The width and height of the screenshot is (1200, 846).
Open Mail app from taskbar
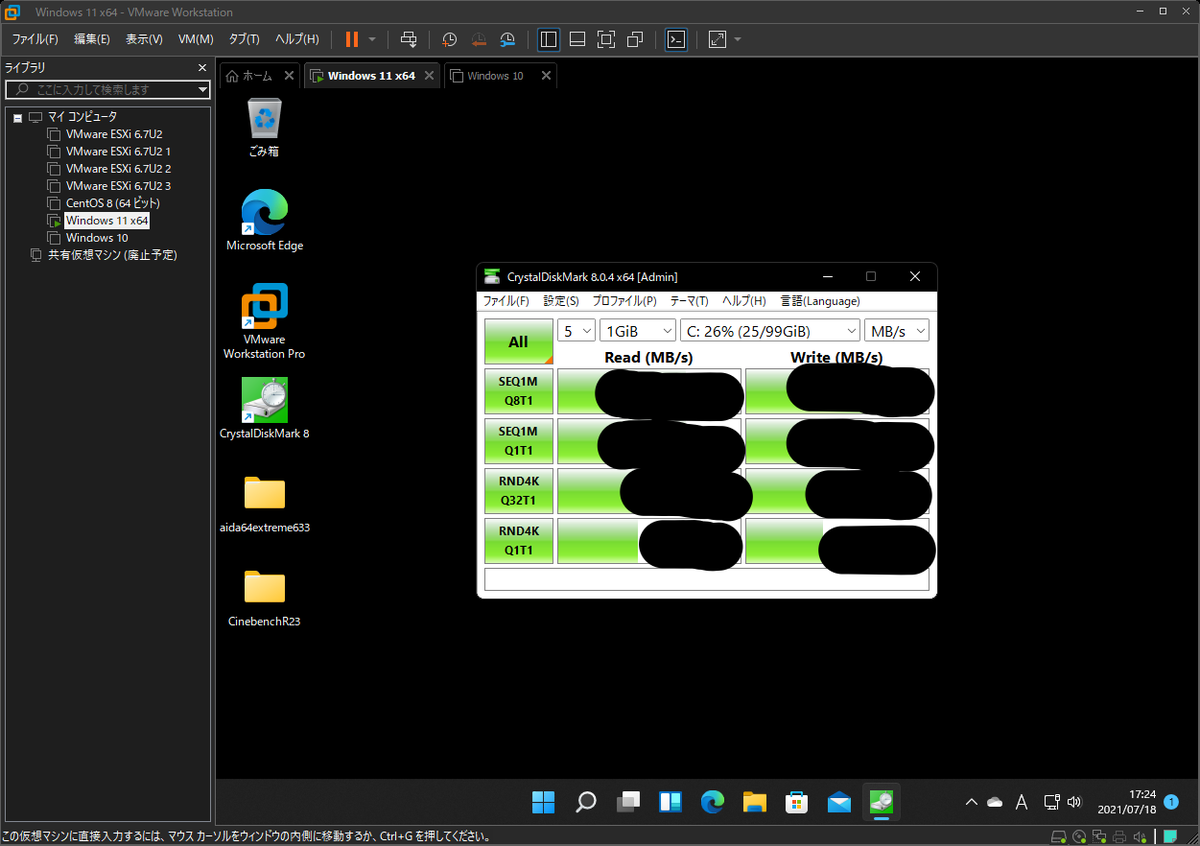tap(839, 801)
